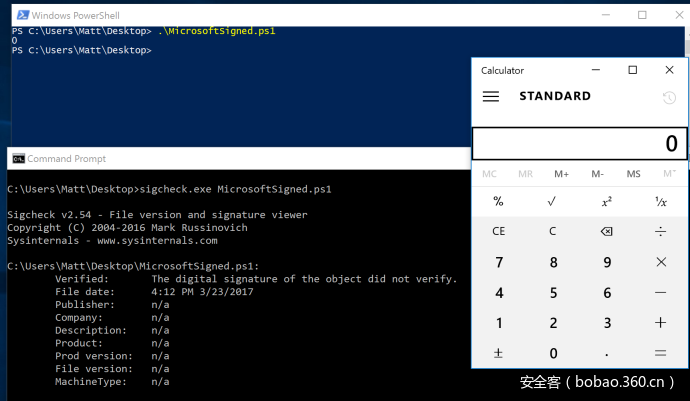Click digit 0 key on Calculator keypad
This screenshot has width=690, height=401.
click(x=553, y=353)
